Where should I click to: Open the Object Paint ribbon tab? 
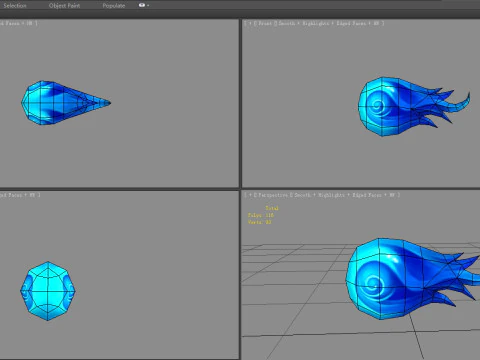64,6
